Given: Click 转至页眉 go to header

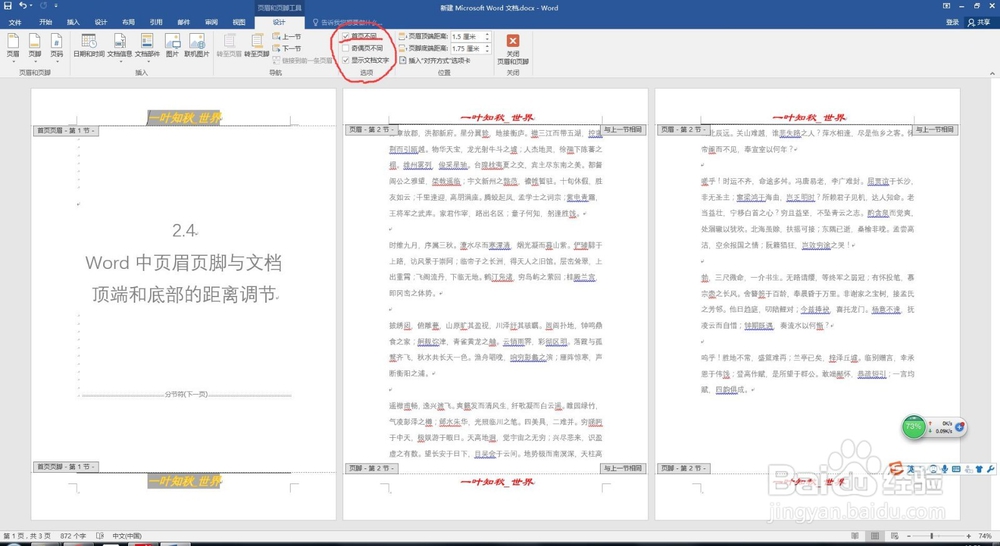Looking at the screenshot, I should pyautogui.click(x=230, y=47).
